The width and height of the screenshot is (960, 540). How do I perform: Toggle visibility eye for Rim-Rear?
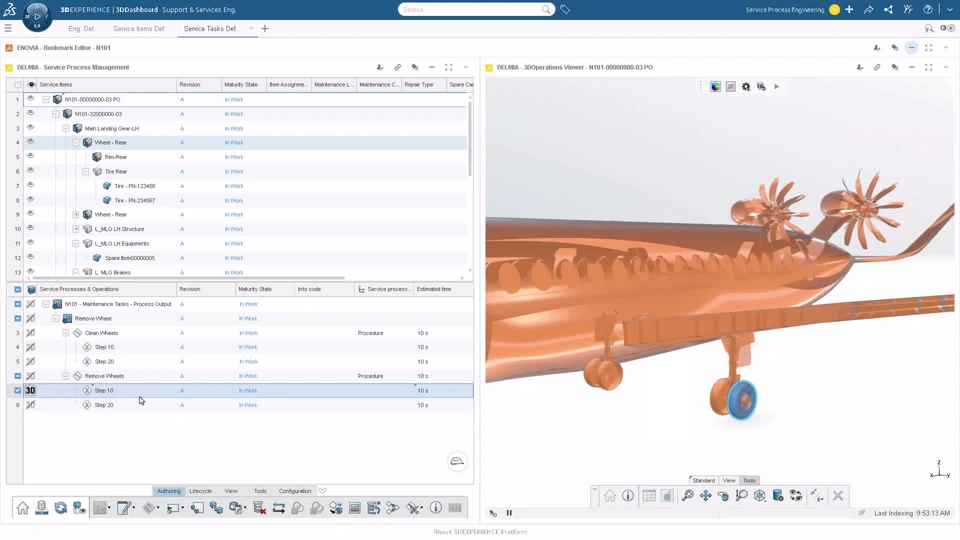[31, 157]
